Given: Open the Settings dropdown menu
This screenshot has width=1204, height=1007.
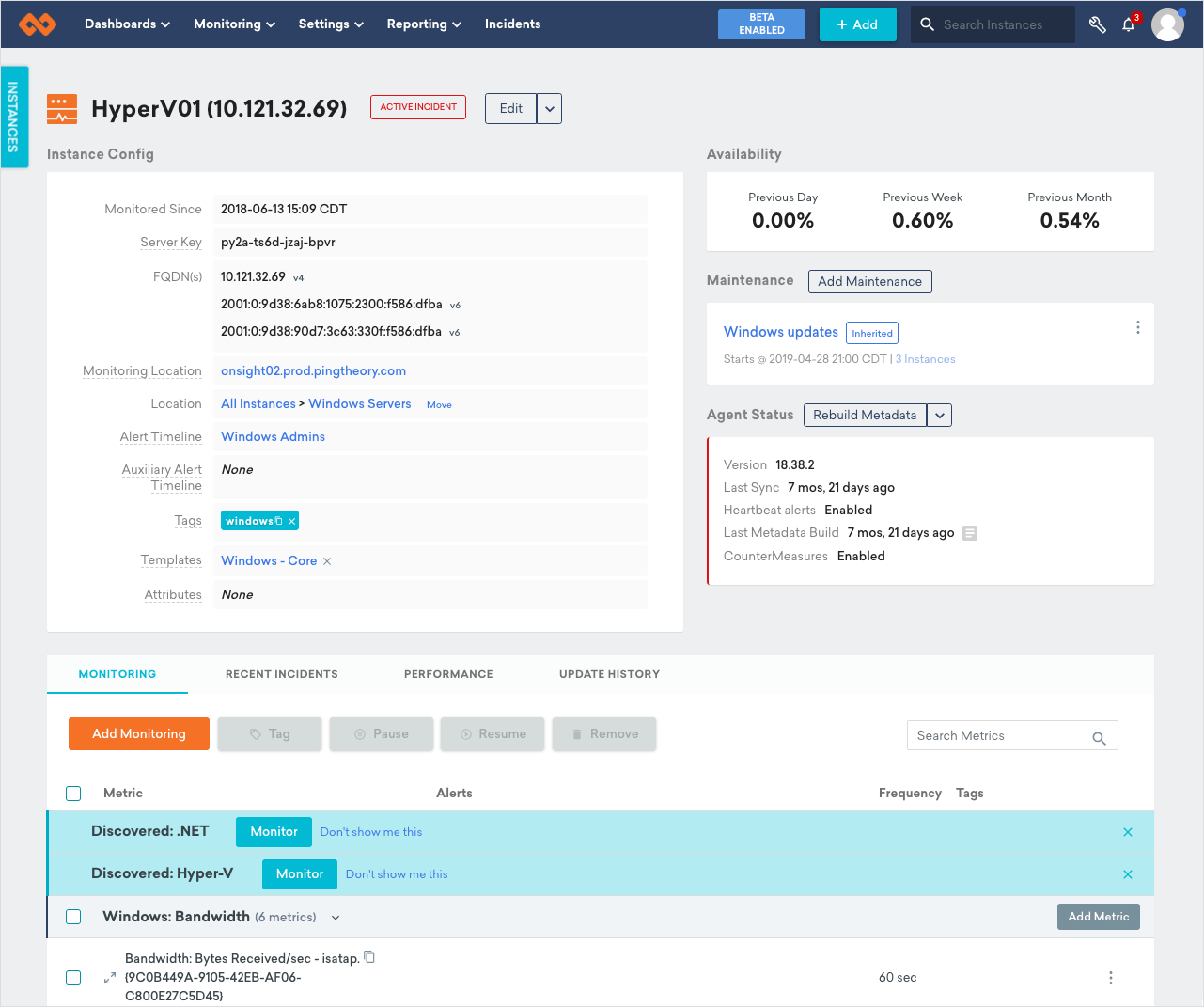Looking at the screenshot, I should click(331, 24).
